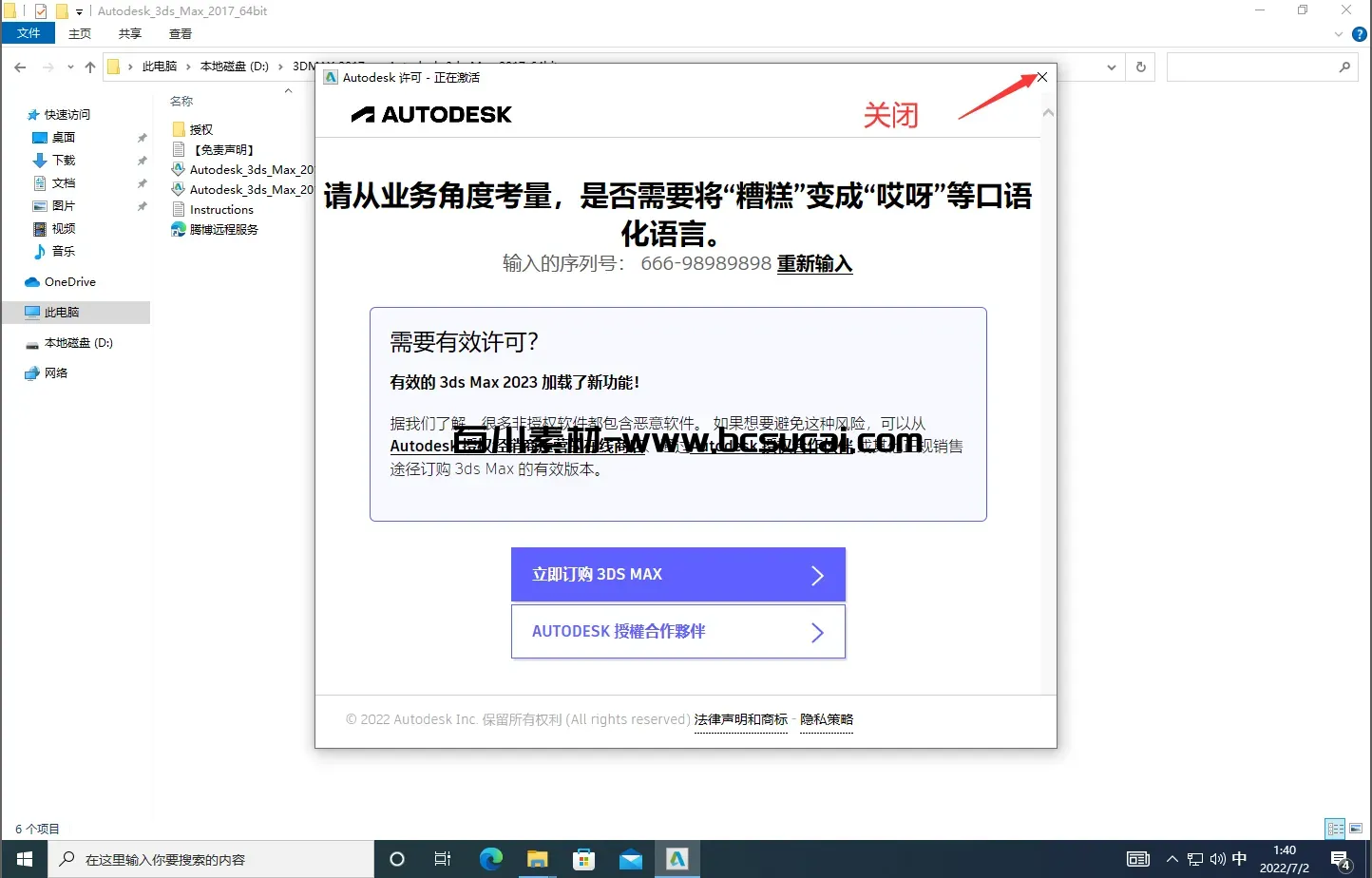Click 此电脑 in the address bar

tap(160, 67)
